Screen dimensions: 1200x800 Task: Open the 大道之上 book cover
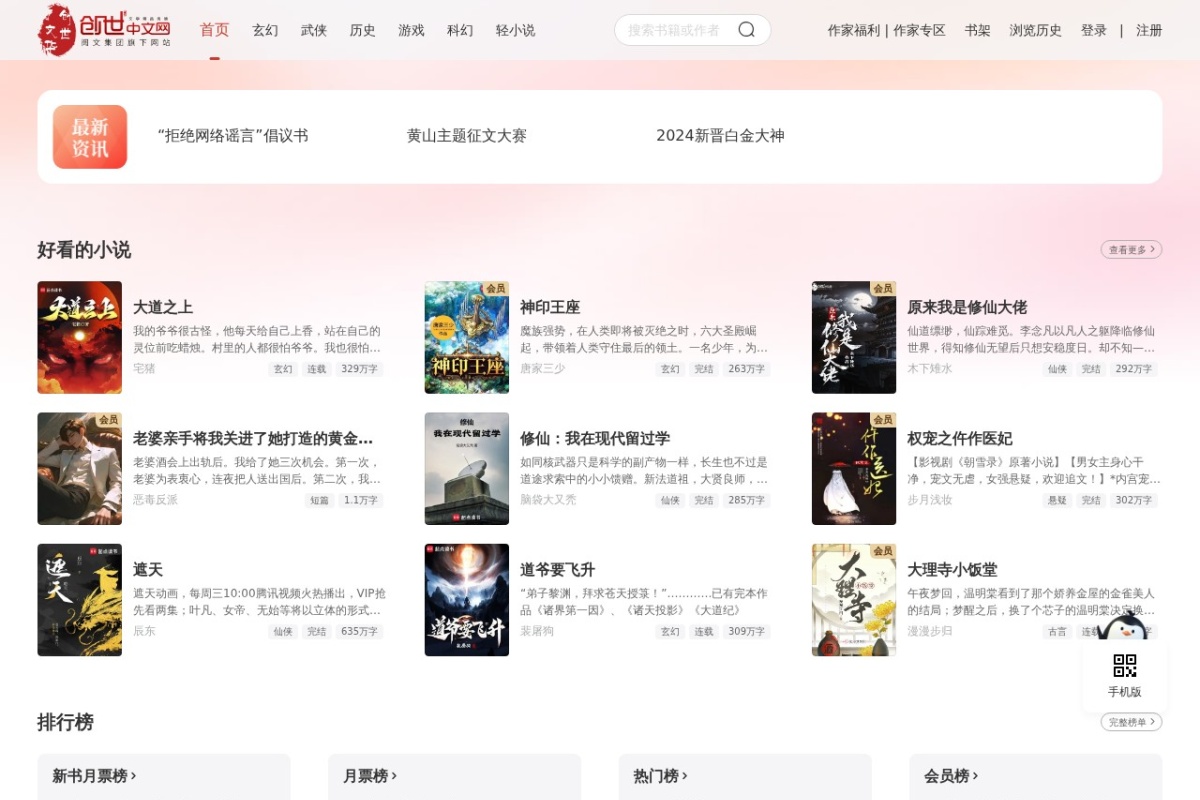point(80,337)
